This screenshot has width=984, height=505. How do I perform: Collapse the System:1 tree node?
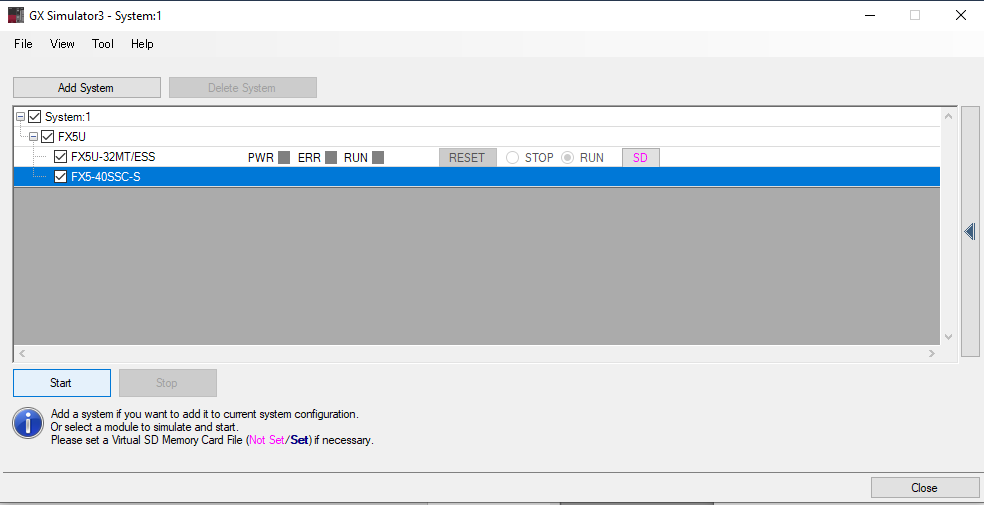(x=21, y=117)
